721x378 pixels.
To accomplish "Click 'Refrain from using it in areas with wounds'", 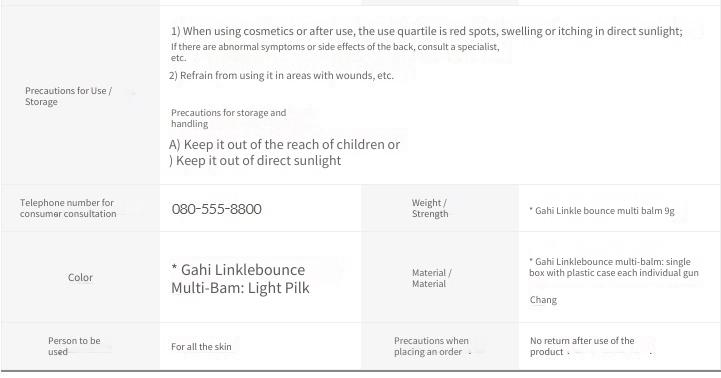I will click(281, 75).
